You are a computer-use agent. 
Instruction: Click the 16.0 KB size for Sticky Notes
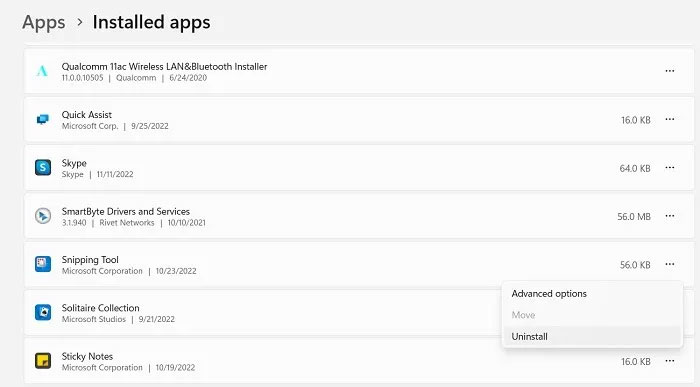click(635, 362)
